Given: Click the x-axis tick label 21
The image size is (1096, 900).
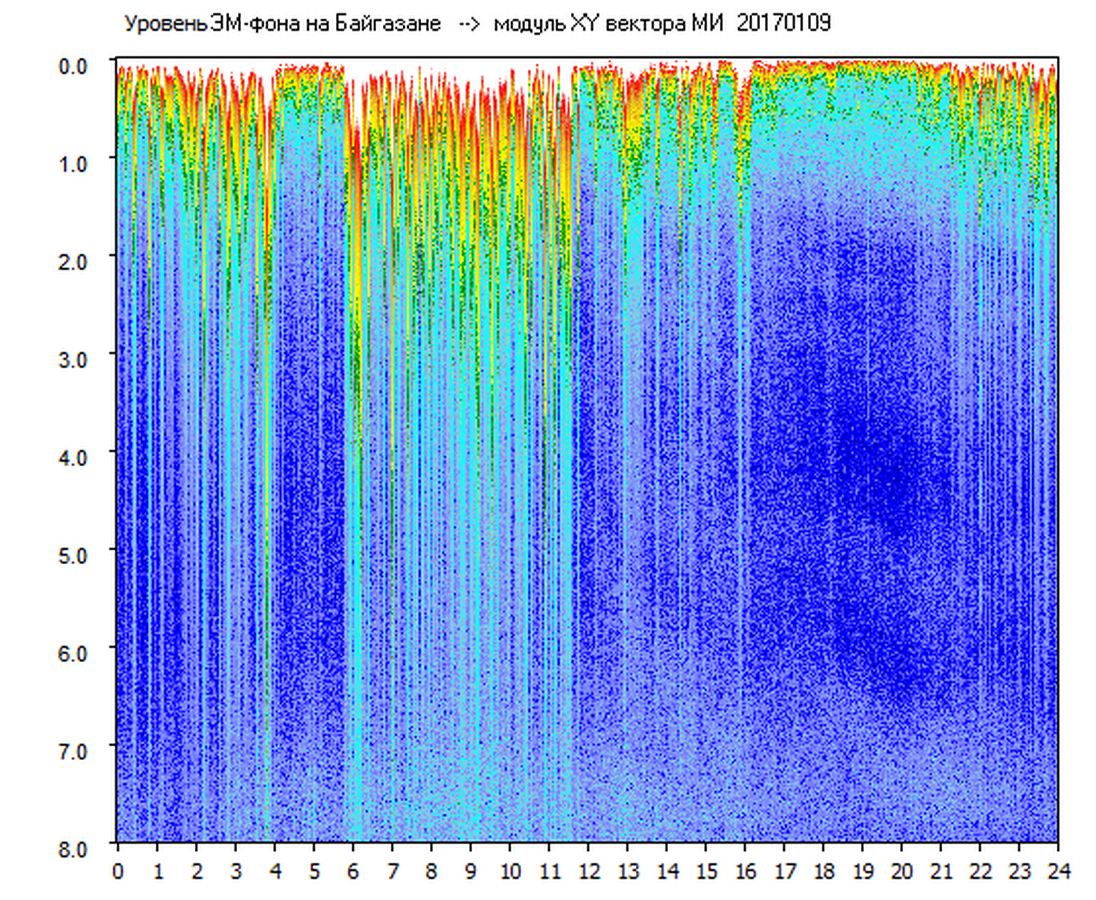Looking at the screenshot, I should 941,872.
